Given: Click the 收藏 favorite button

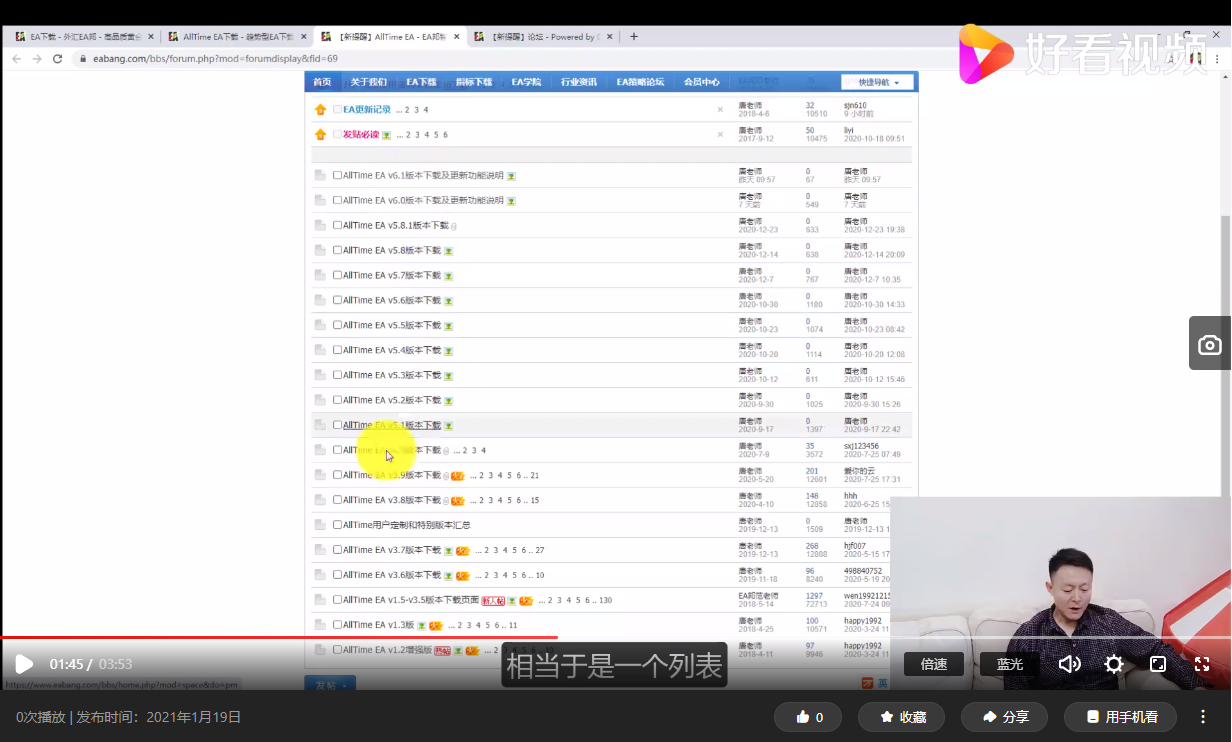Looking at the screenshot, I should (901, 717).
